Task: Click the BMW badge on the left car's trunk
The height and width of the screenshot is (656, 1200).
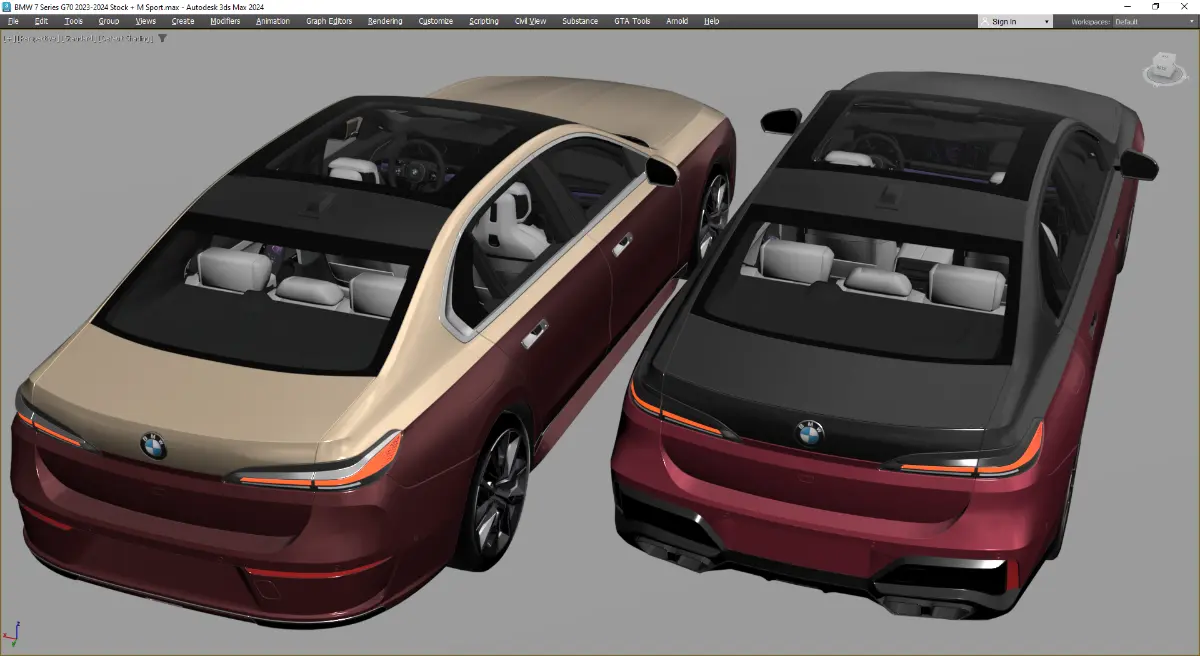Action: 153,446
